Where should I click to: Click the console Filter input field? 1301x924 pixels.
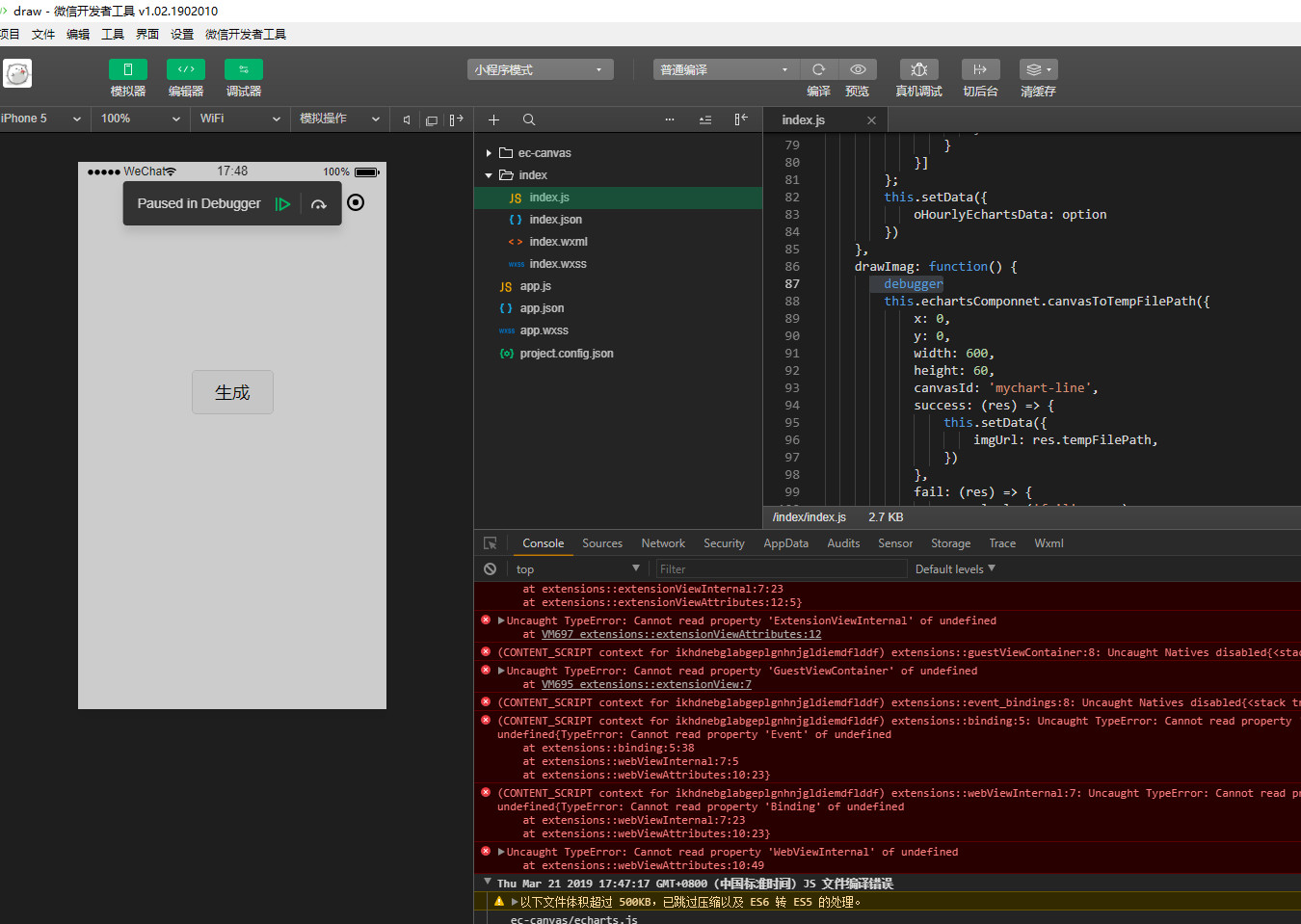coord(781,569)
